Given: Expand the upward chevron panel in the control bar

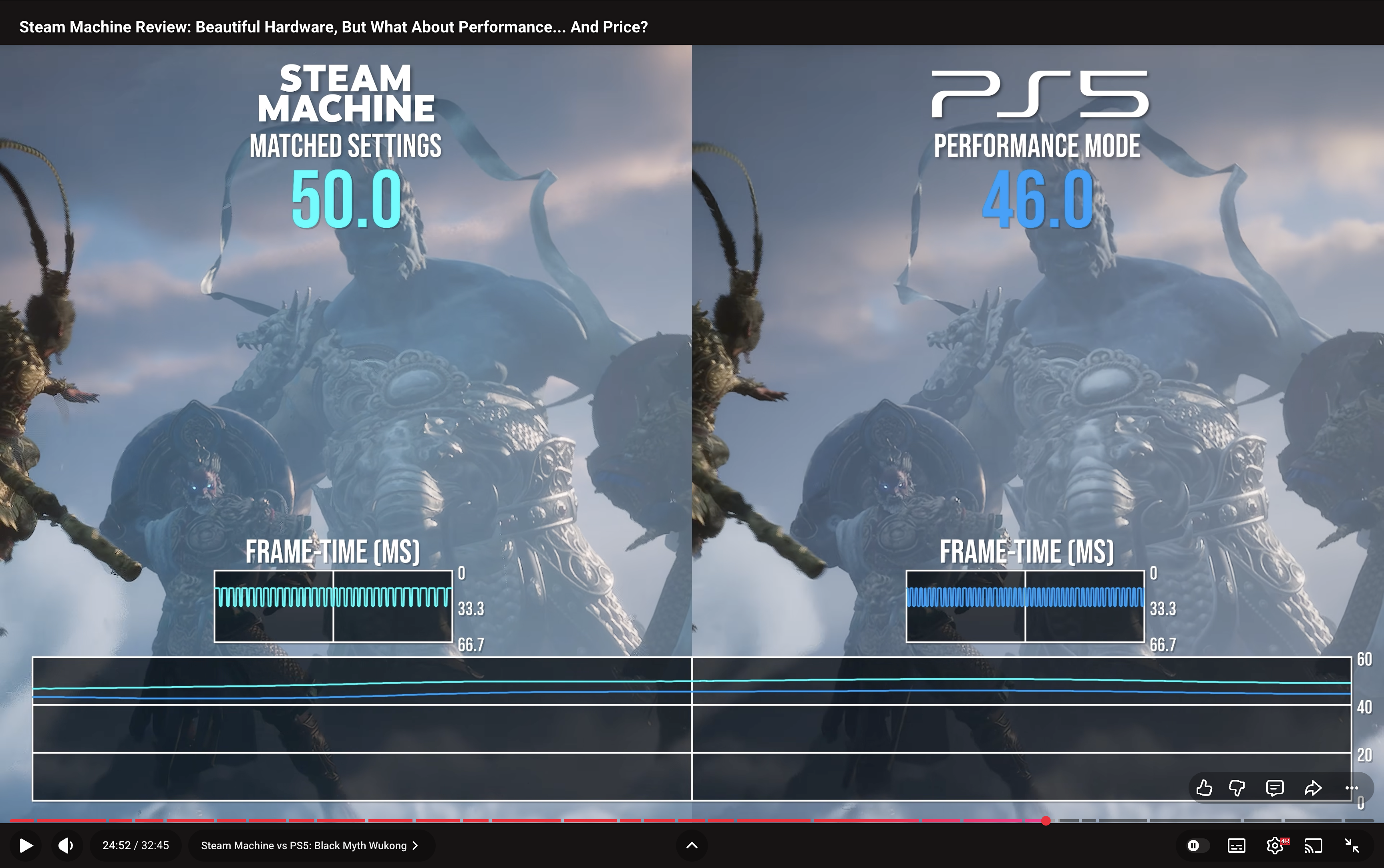Looking at the screenshot, I should [x=692, y=845].
